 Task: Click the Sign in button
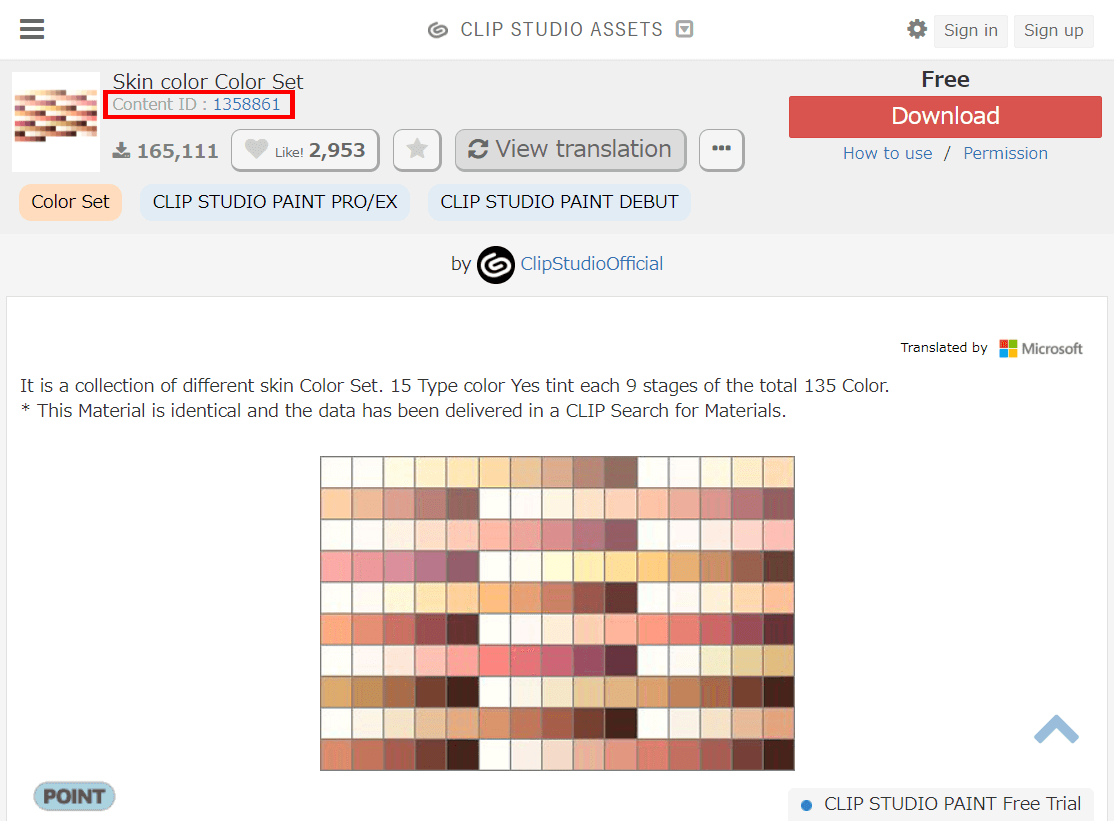pyautogui.click(x=970, y=31)
